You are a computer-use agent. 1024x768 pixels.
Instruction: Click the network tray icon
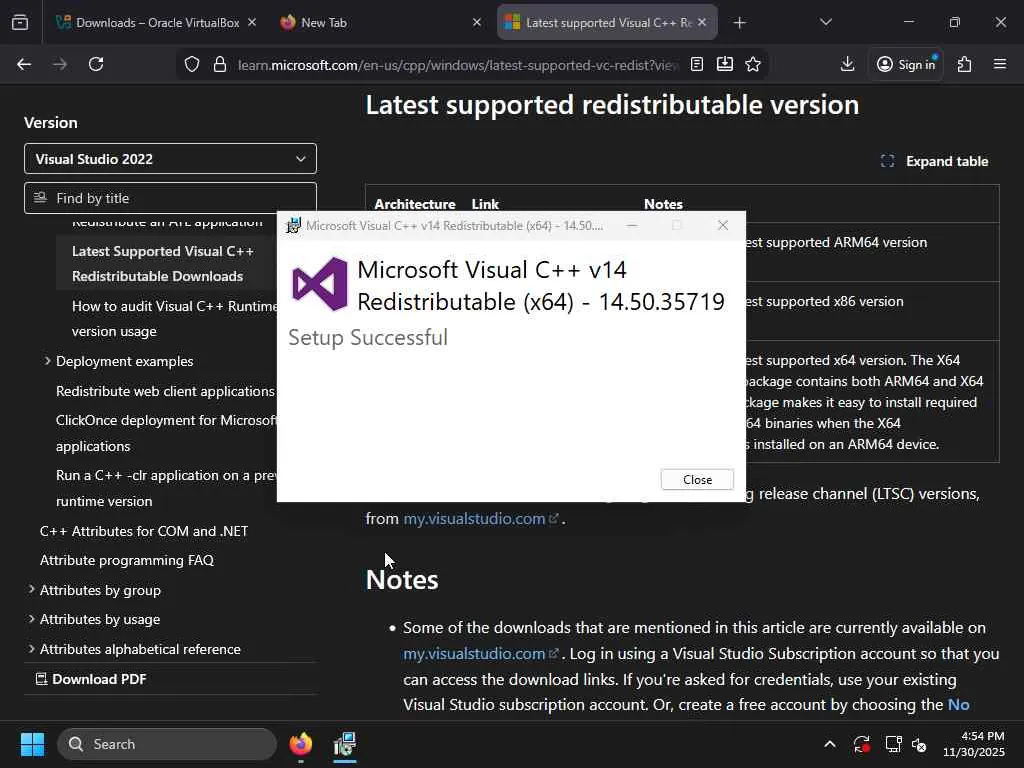tap(893, 744)
